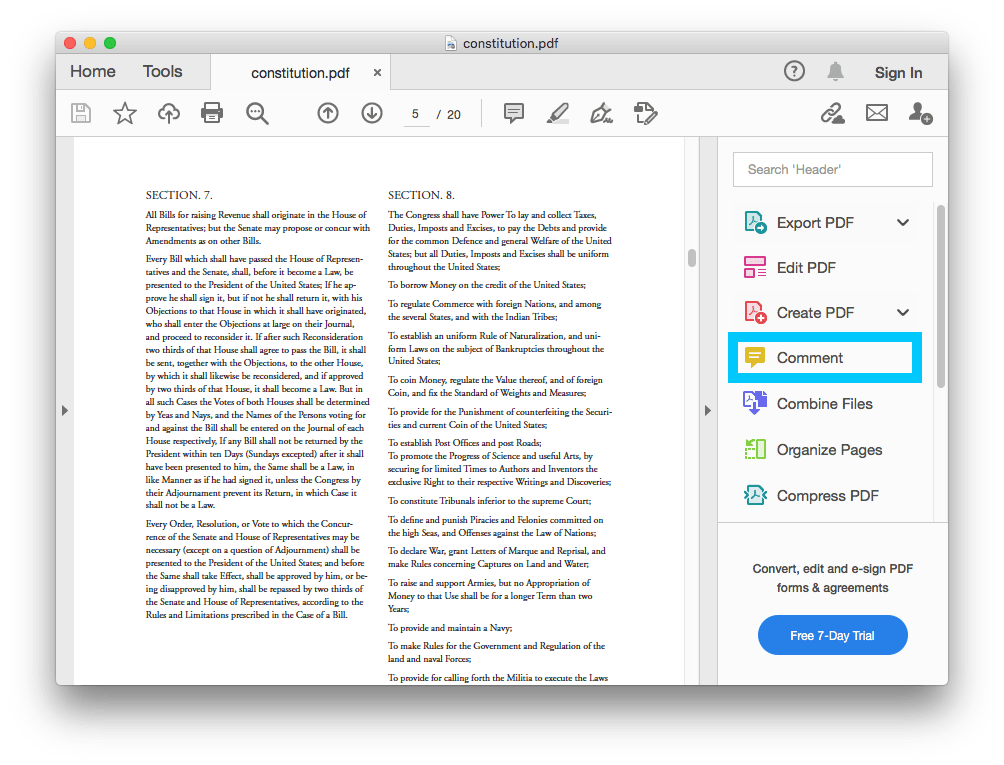Star the document as a favorite
The image size is (1004, 765).
124,113
